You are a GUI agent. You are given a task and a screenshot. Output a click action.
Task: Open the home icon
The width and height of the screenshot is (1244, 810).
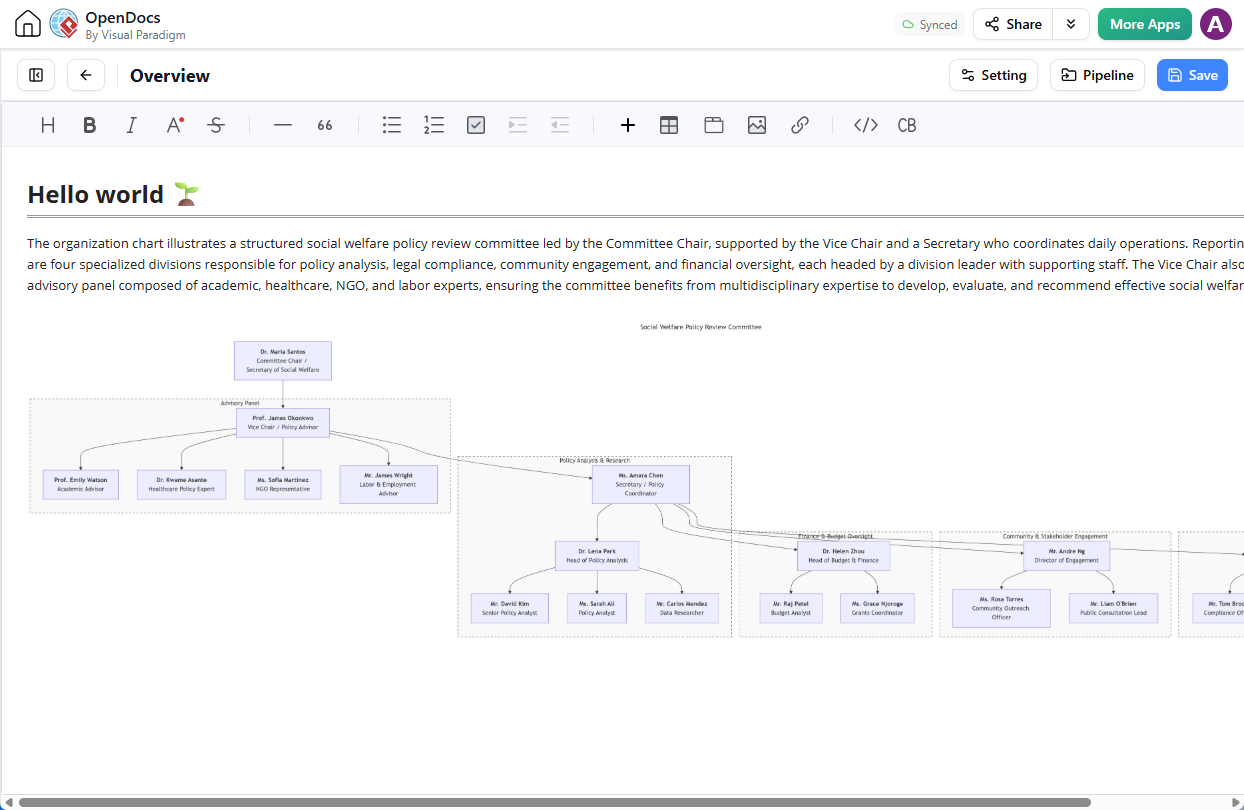28,24
